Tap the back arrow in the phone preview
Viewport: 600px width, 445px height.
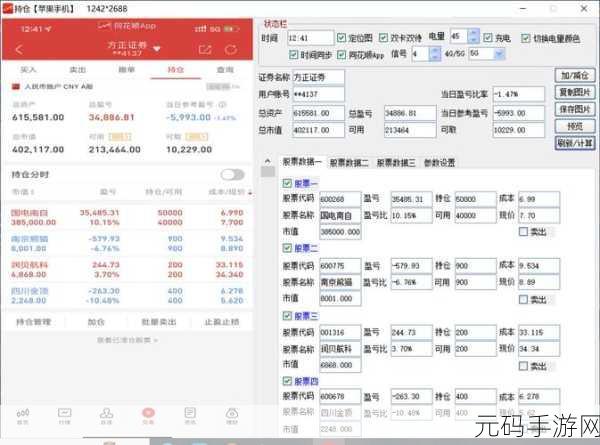(19, 49)
